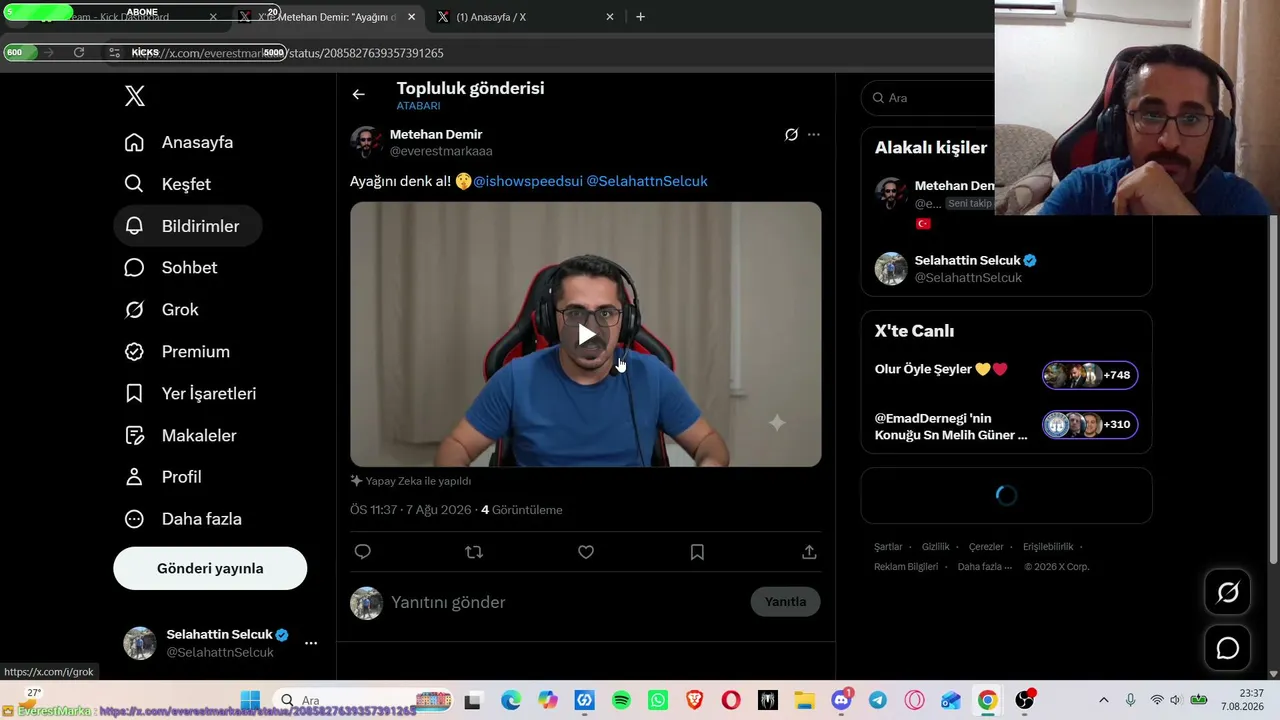Switch to the (1) Anasayfa / X tab

click(x=525, y=17)
